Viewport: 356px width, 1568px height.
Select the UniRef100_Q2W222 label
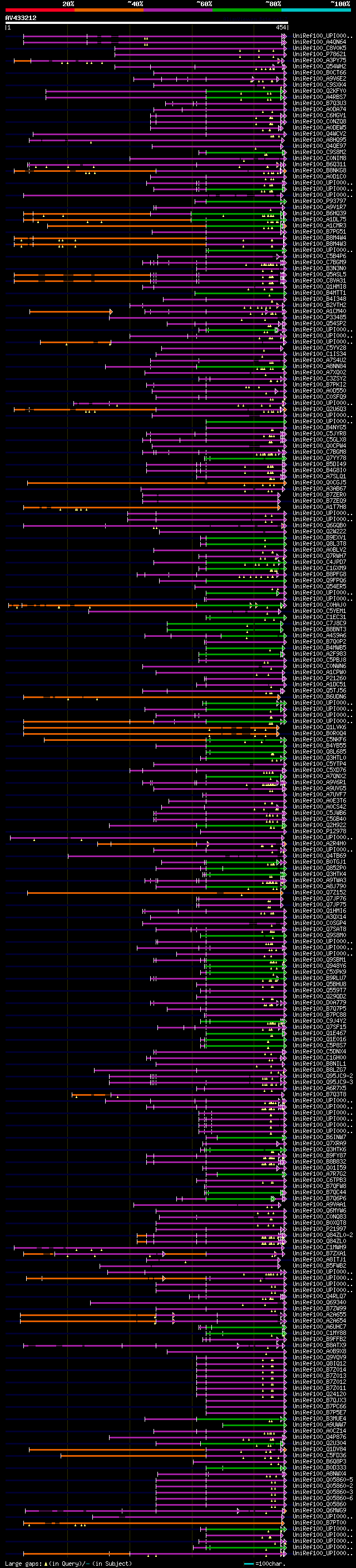pyautogui.click(x=319, y=531)
